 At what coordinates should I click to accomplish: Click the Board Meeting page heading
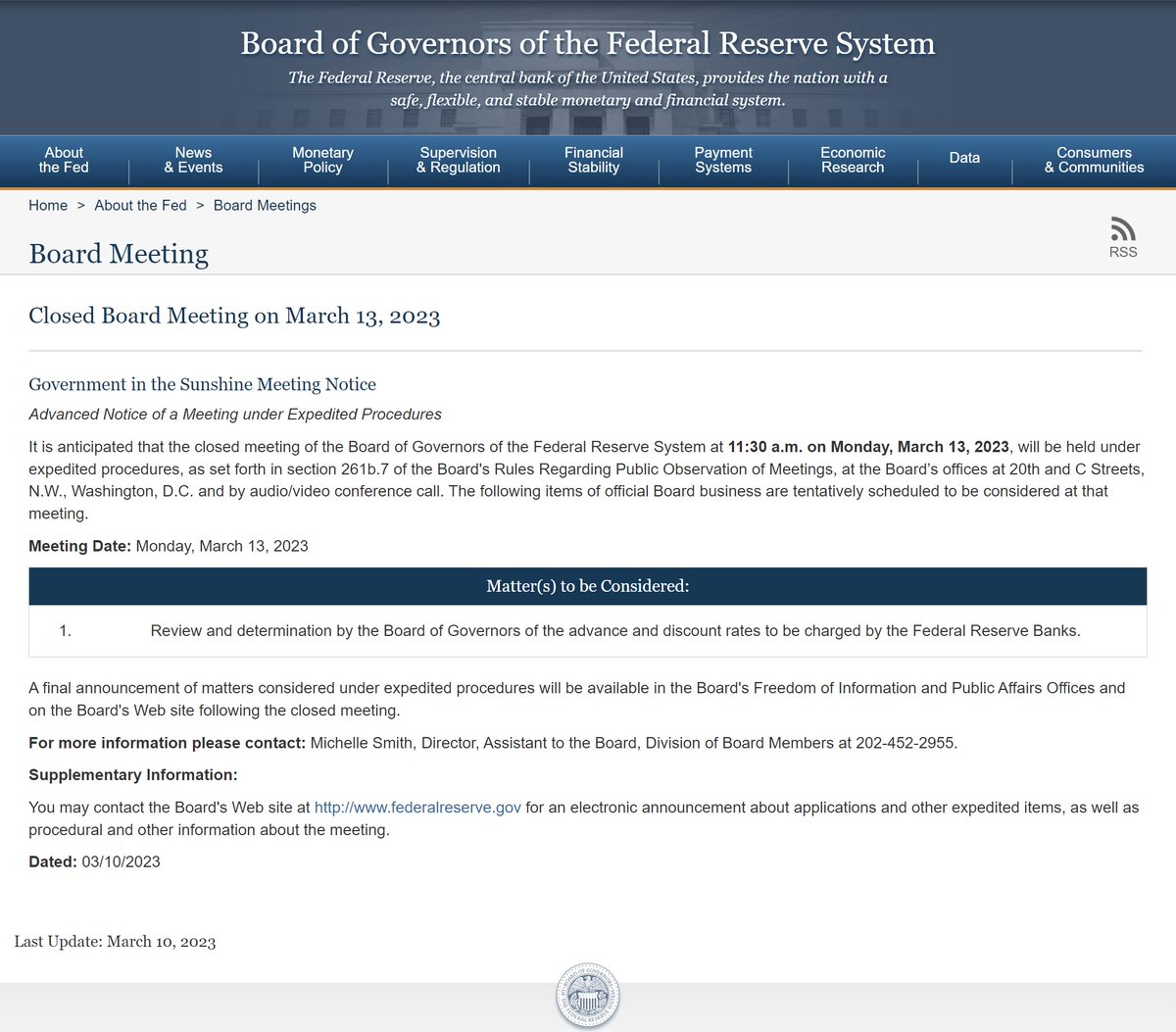(119, 254)
